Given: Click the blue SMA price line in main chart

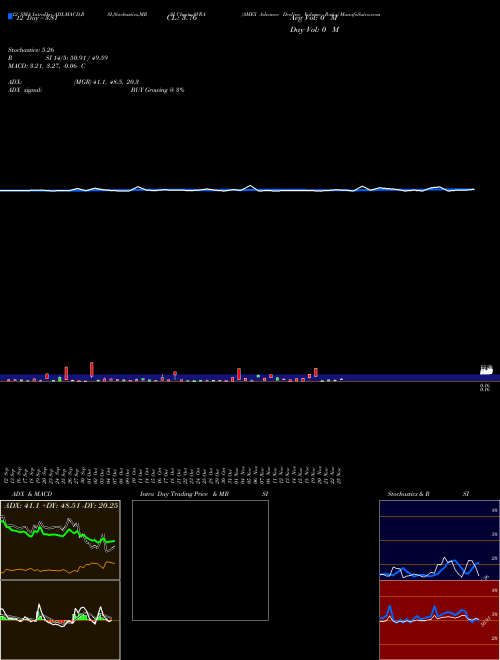Looking at the screenshot, I should tap(237, 190).
